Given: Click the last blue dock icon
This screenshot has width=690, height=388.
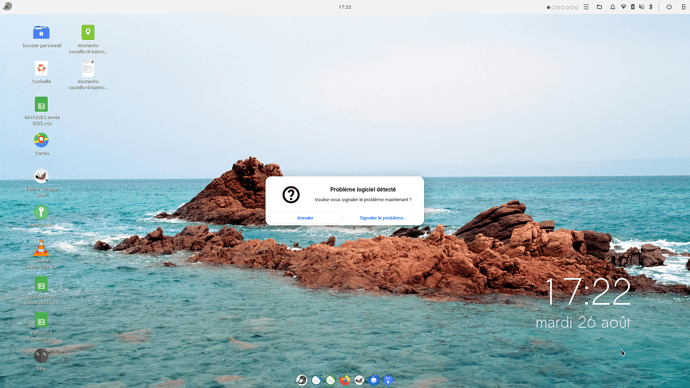Looking at the screenshot, I should pos(388,380).
